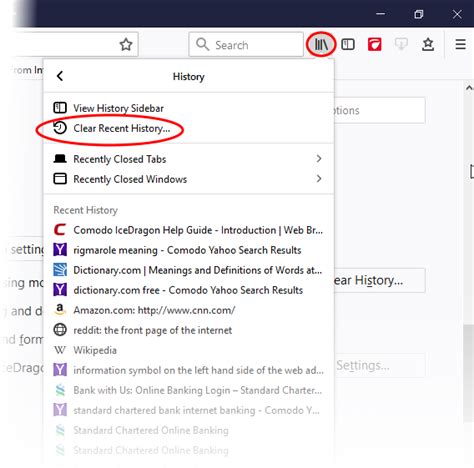Open first Standard Chartered Online Banking entry
474x468 pixels.
[x=189, y=430]
